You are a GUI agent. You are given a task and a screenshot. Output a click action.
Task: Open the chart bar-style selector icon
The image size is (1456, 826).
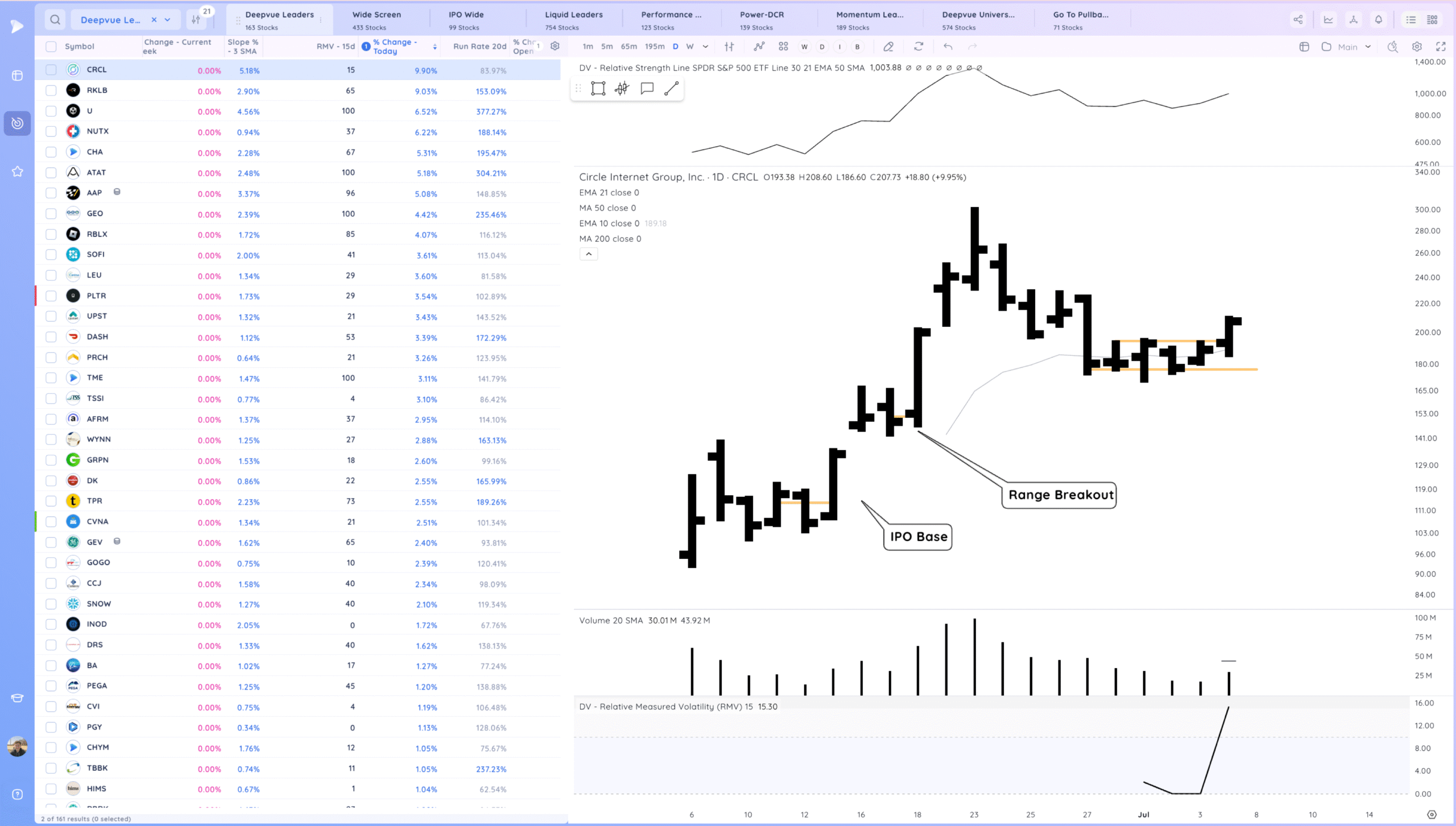pyautogui.click(x=729, y=47)
